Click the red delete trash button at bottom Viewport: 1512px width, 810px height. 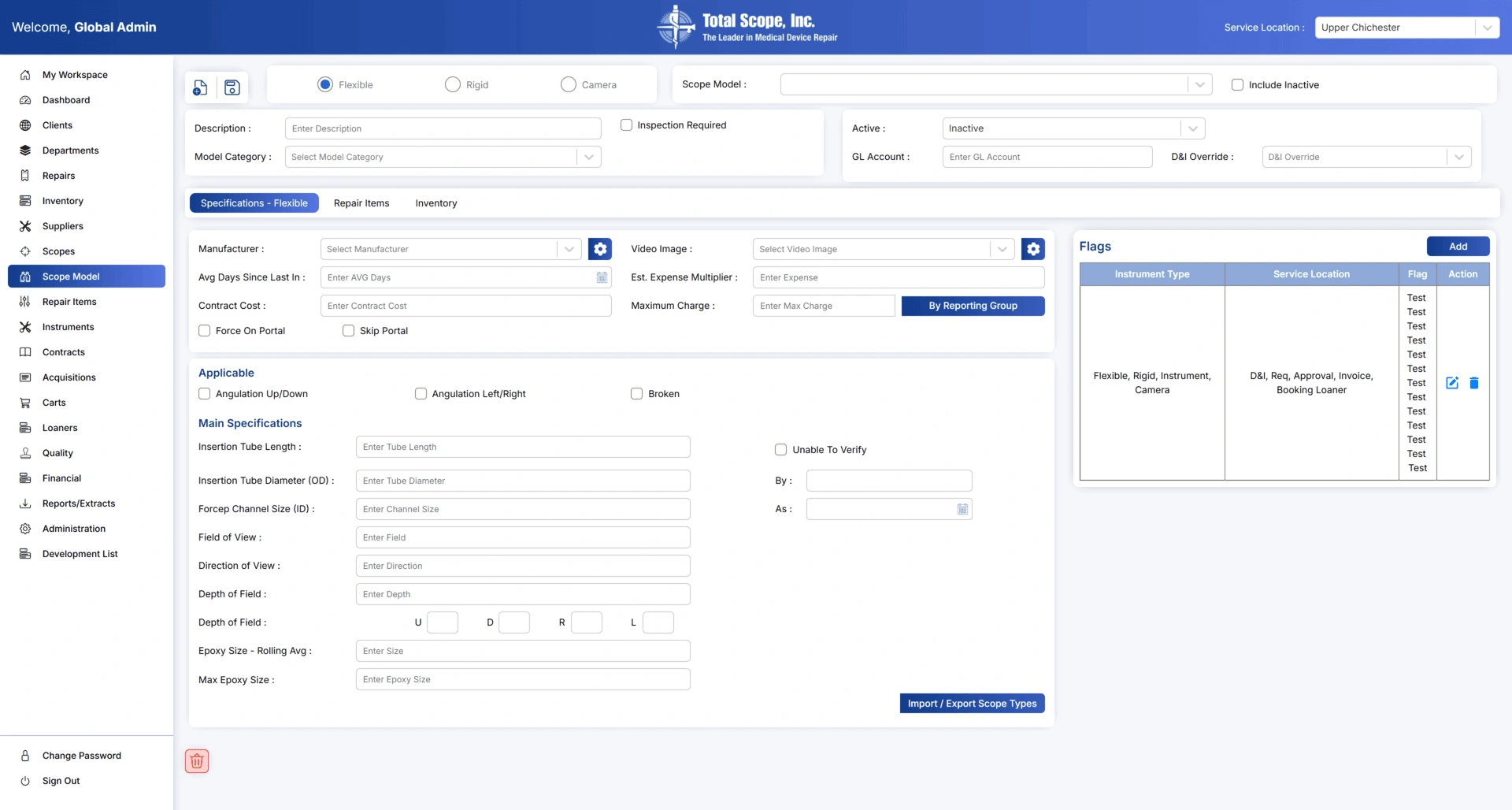[x=197, y=761]
